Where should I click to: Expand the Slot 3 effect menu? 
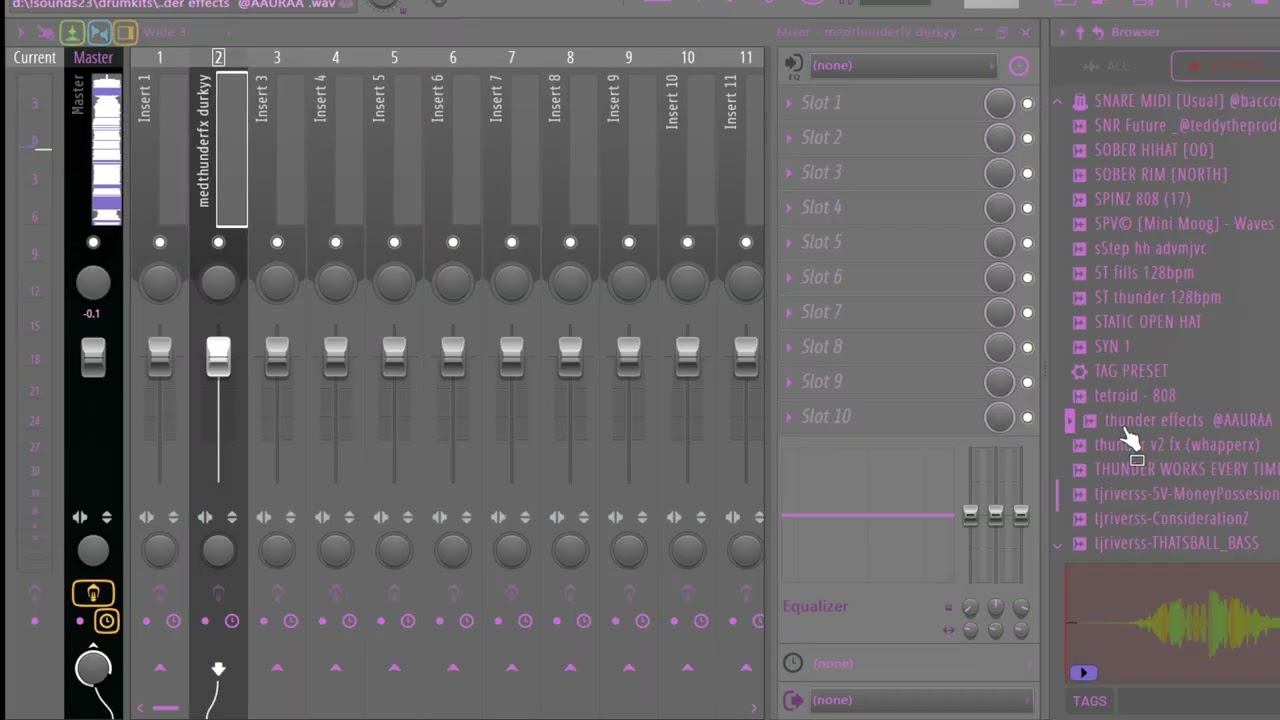tap(789, 173)
